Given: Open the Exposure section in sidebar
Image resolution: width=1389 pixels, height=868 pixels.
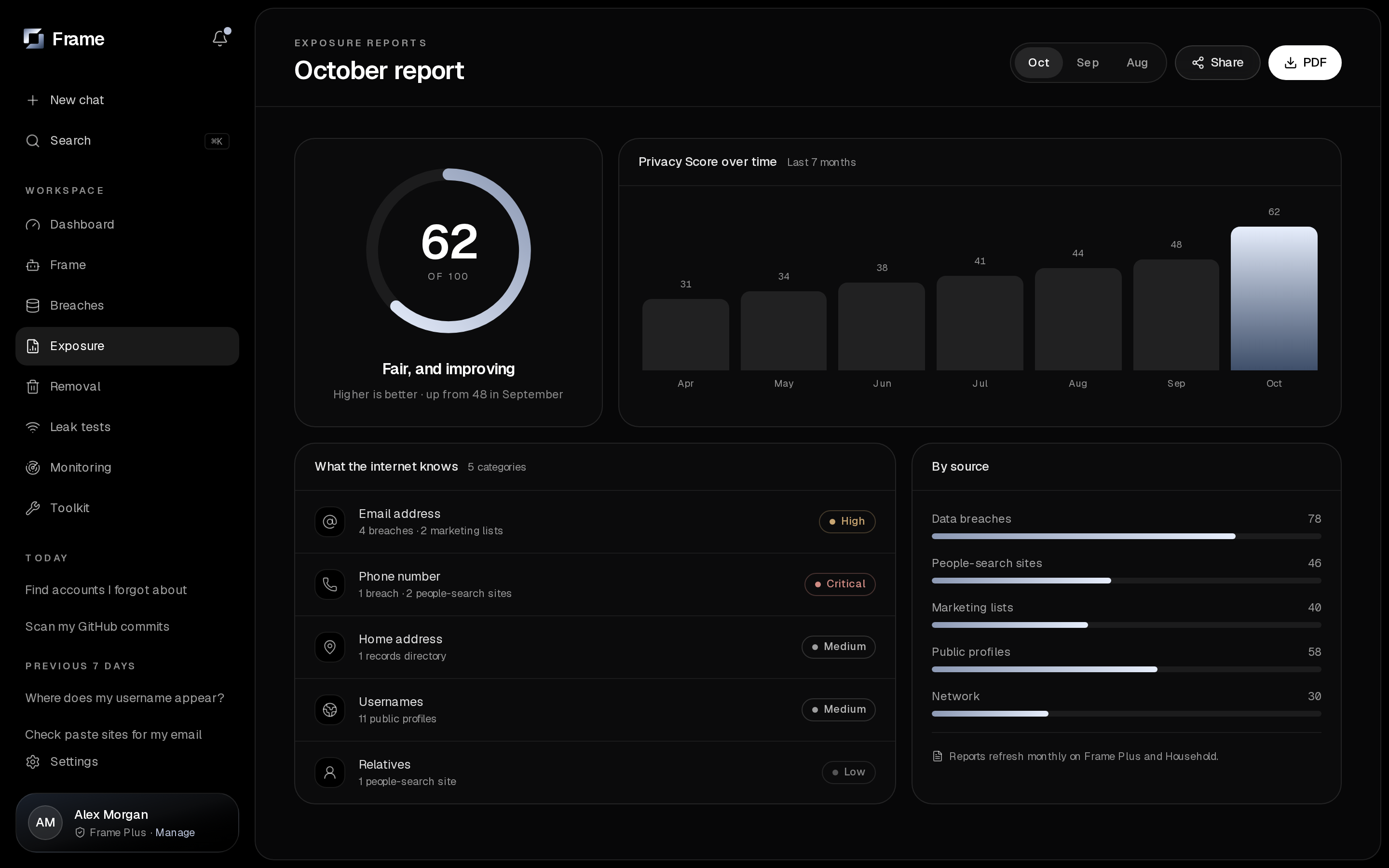Looking at the screenshot, I should pos(127,346).
